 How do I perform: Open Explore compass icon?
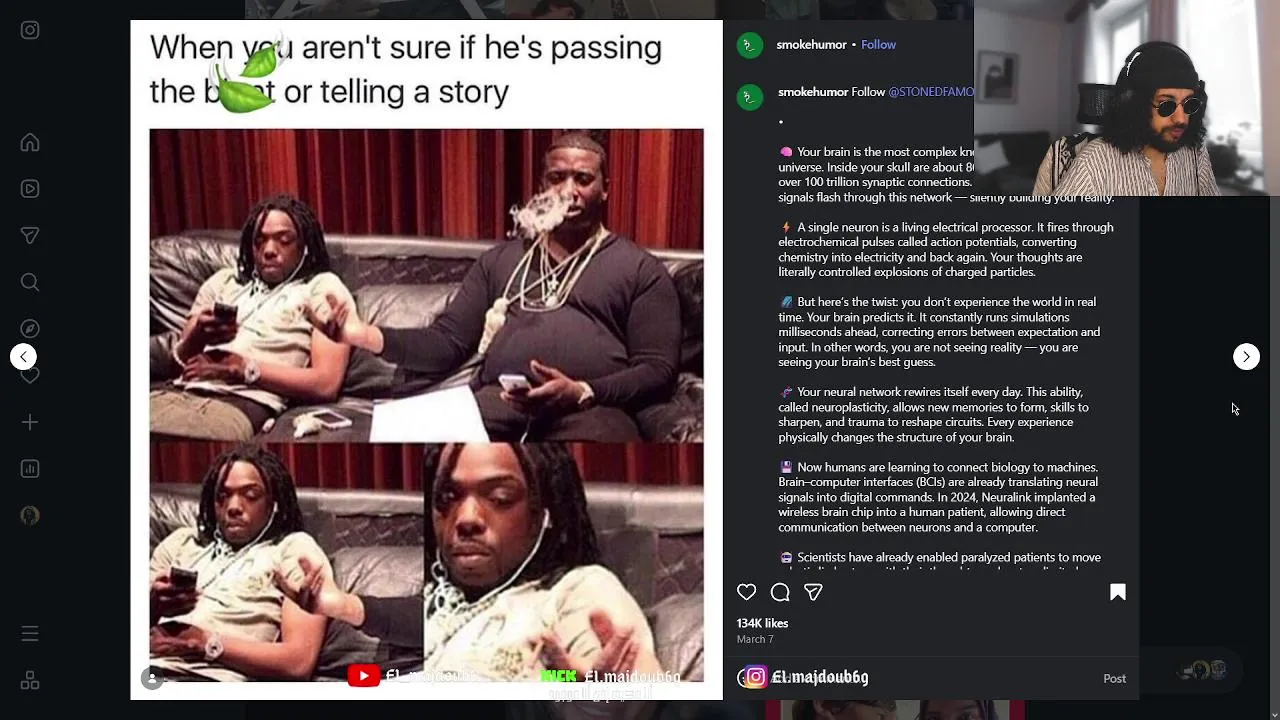(x=30, y=329)
